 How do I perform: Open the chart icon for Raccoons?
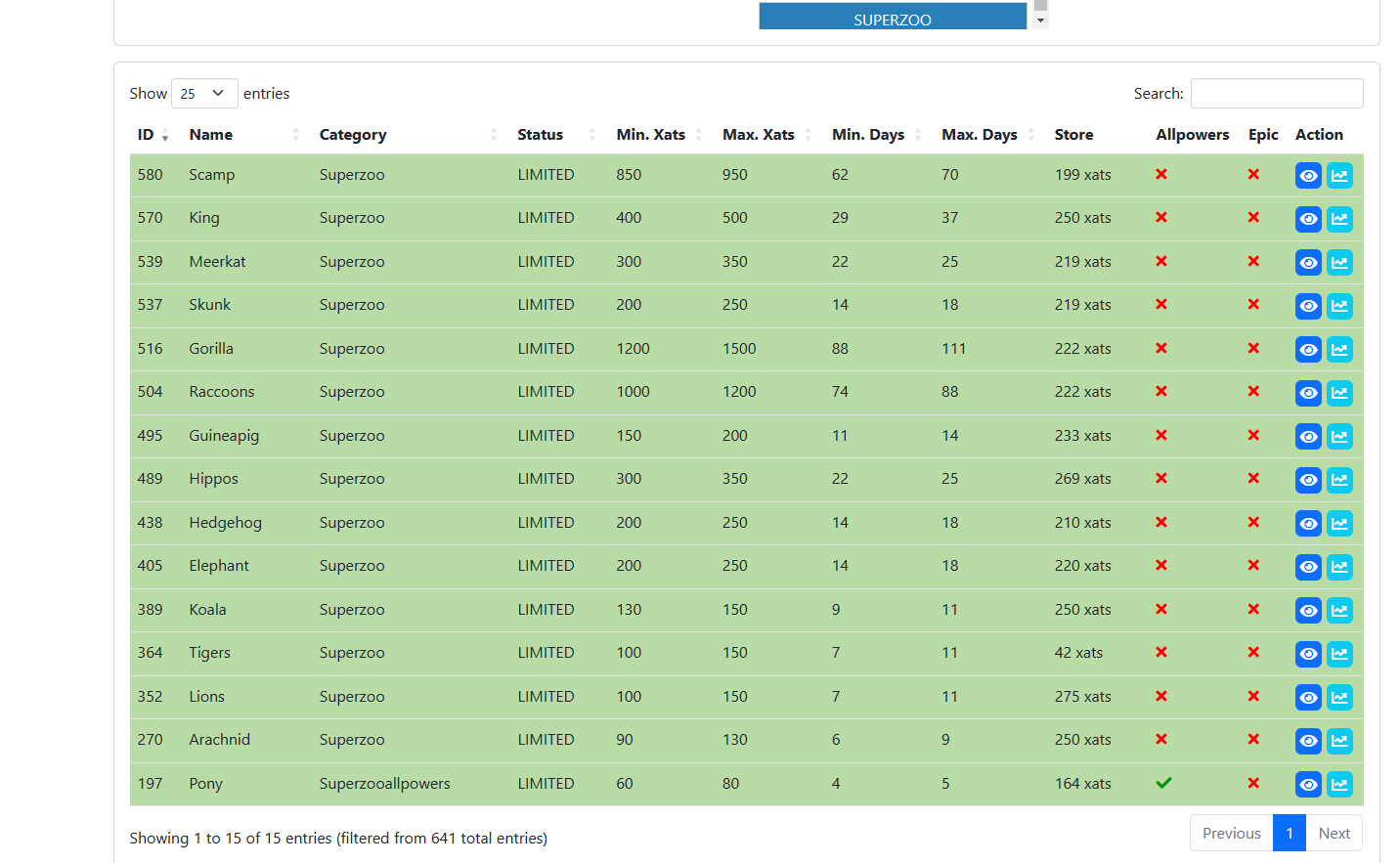[x=1339, y=393]
